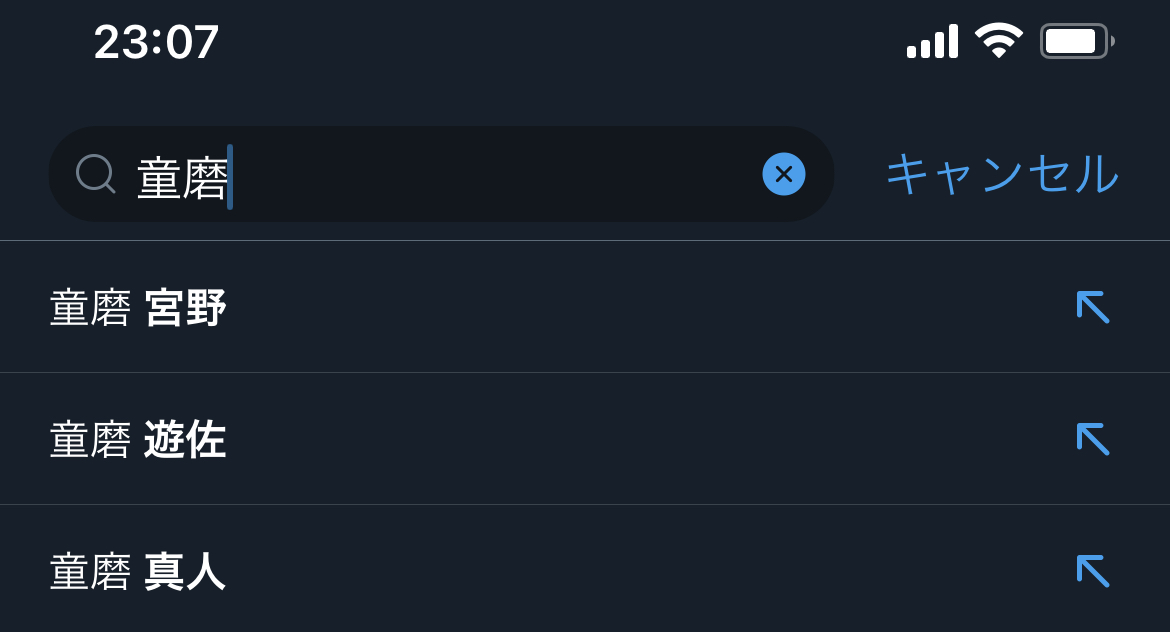The width and height of the screenshot is (1170, 632).
Task: Tap the キャンセル cancel link
Action: 1001,174
